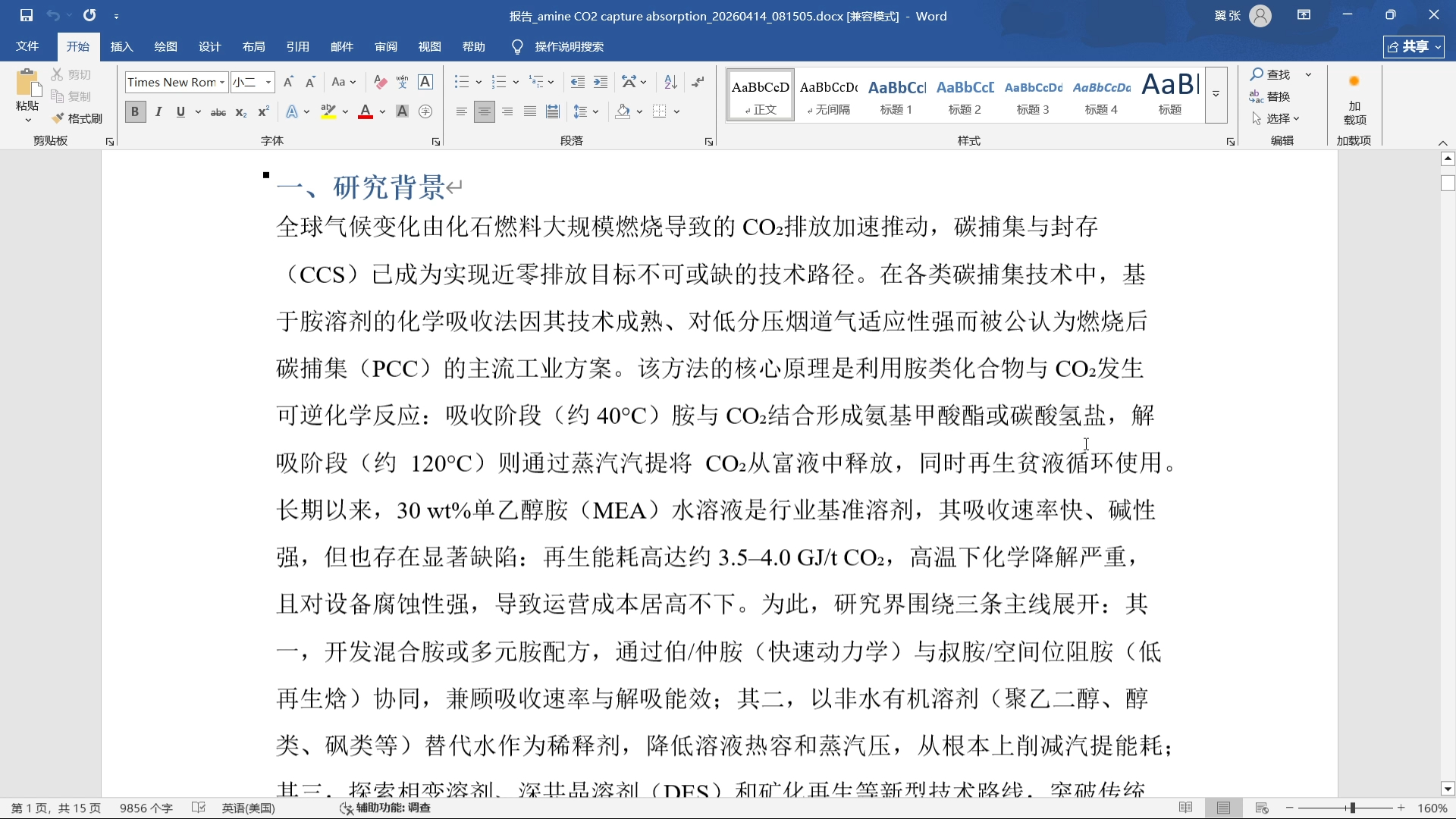Click the zoom slider handle
Viewport: 1456px width, 819px height.
pos(1352,808)
